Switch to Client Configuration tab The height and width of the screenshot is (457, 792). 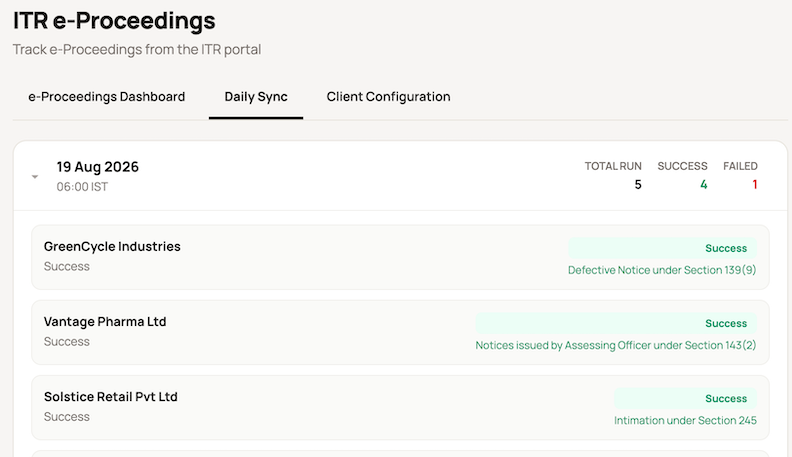[x=388, y=96]
